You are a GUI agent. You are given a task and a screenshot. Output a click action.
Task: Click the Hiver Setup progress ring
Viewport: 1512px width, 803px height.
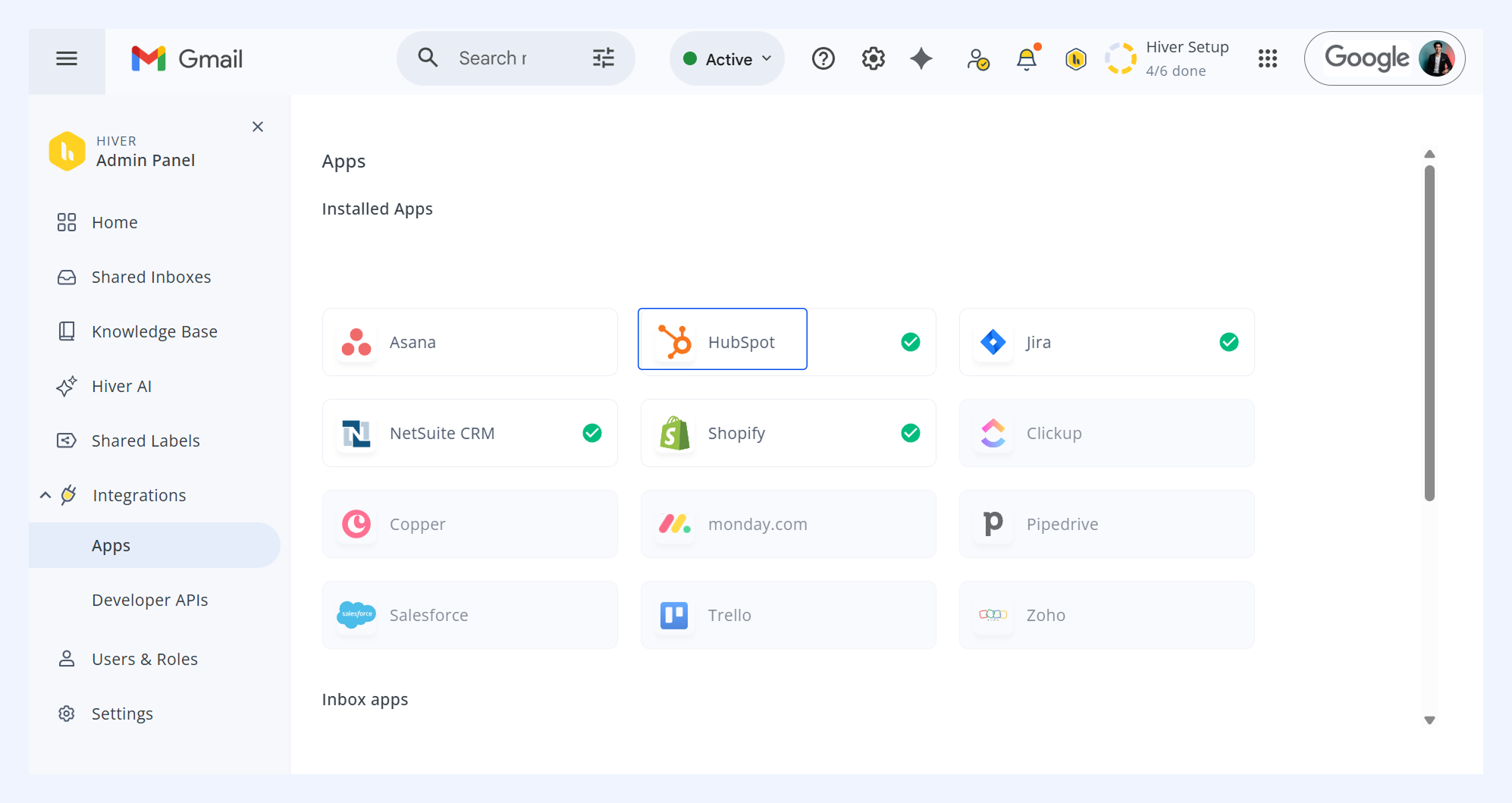coord(1121,58)
